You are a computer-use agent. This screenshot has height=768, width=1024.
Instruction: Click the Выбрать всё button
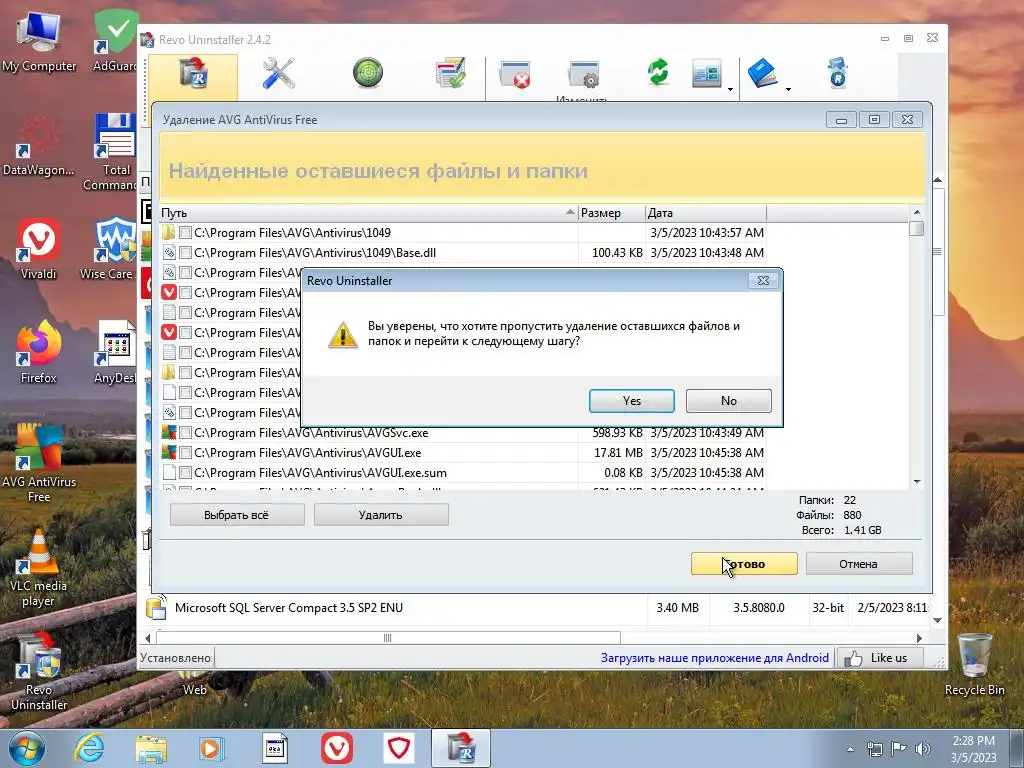[237, 515]
